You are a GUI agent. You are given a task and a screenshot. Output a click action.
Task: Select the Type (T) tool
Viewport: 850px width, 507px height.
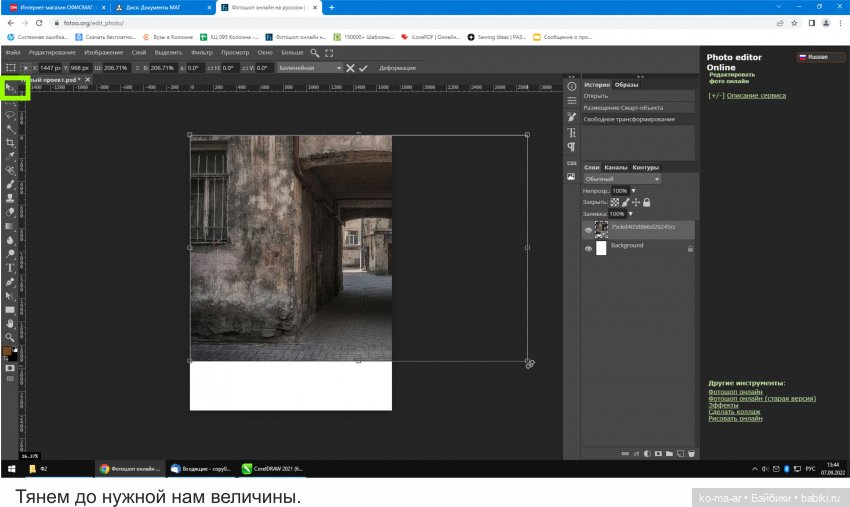point(11,268)
